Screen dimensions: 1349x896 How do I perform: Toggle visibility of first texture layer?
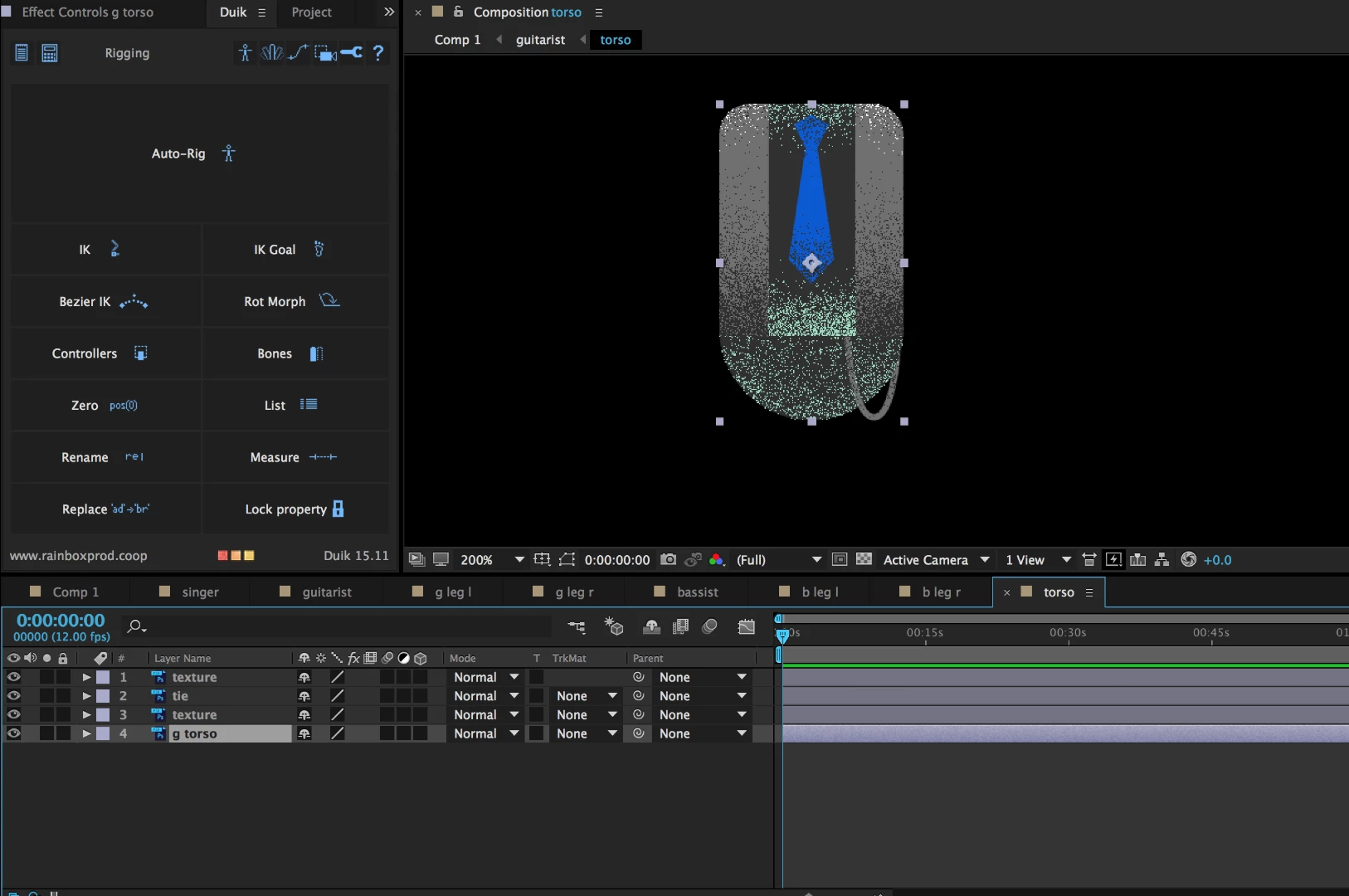[x=14, y=677]
